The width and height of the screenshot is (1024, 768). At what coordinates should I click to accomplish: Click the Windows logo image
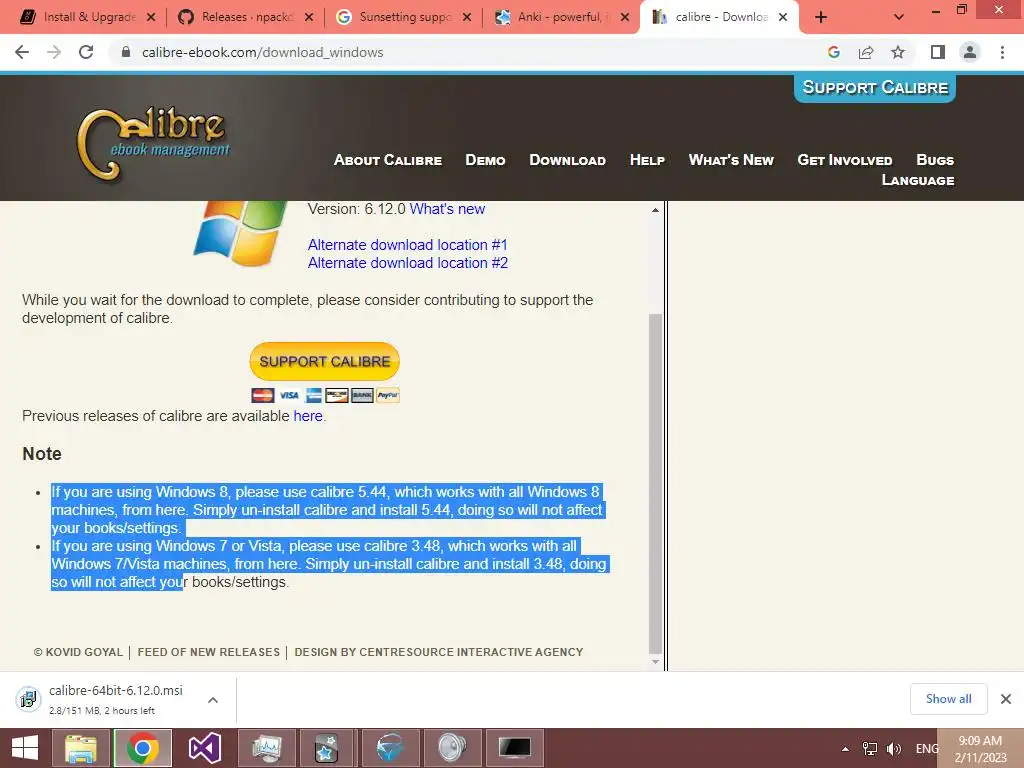(x=242, y=232)
